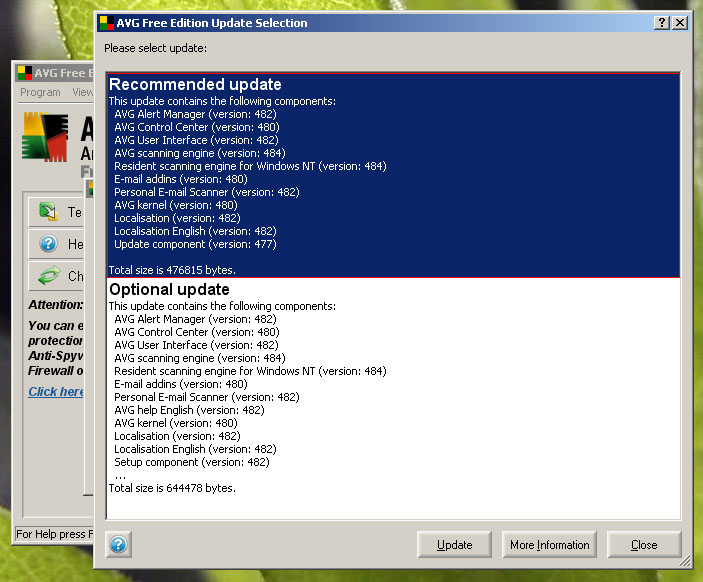Open the Program menu in background AVG window
703x582 pixels.
point(40,92)
